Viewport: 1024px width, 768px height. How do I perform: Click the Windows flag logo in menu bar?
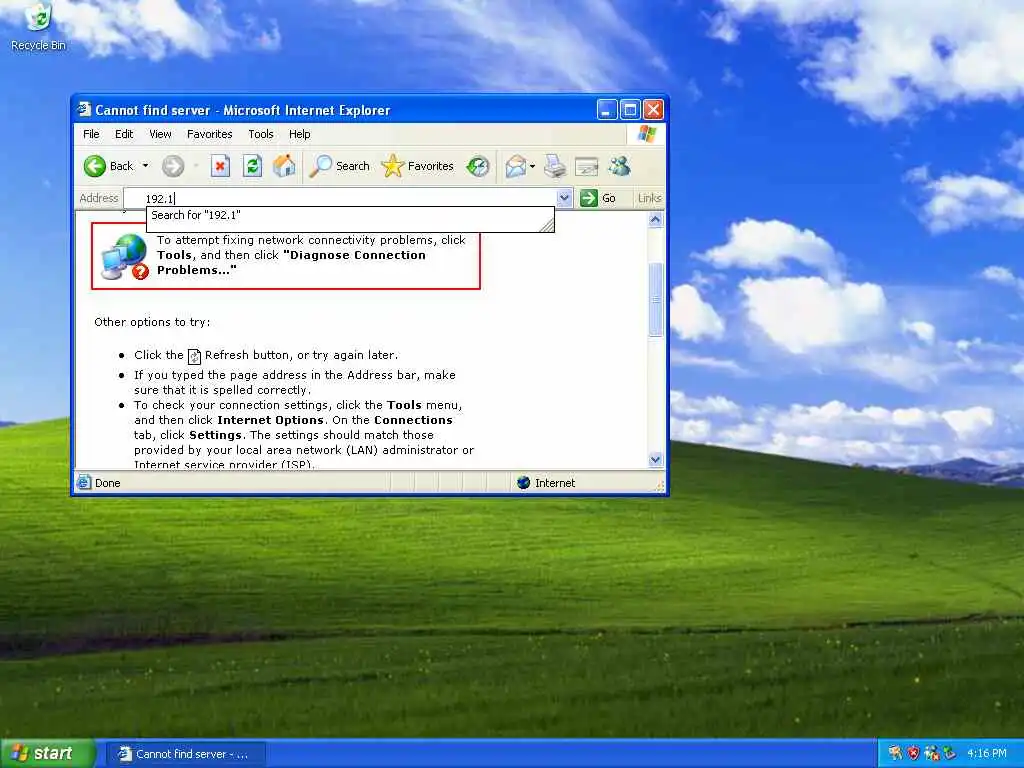[x=647, y=134]
